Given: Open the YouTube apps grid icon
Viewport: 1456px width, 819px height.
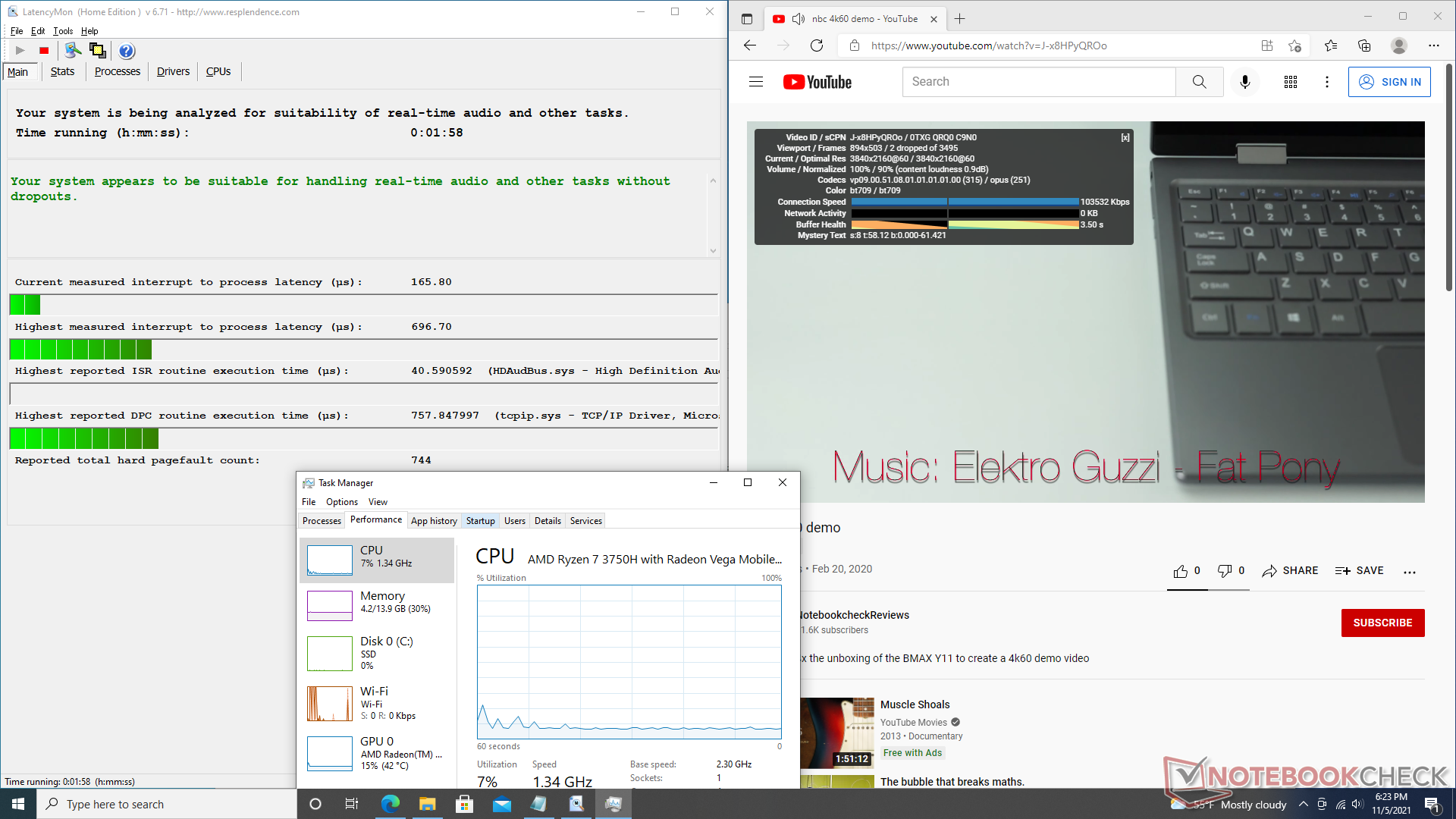Looking at the screenshot, I should (x=1291, y=82).
